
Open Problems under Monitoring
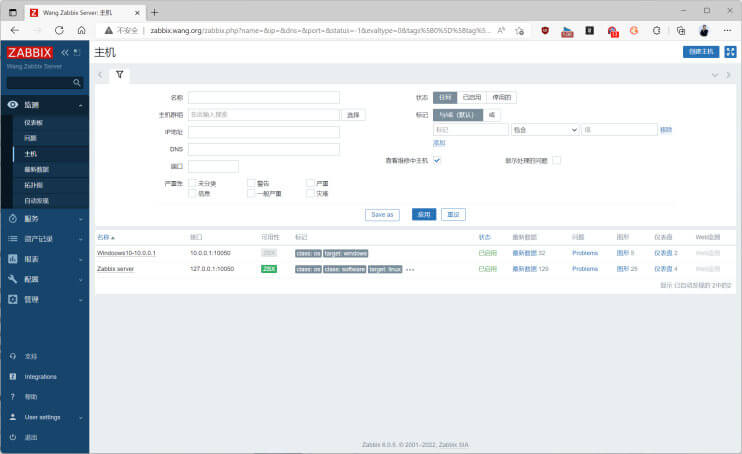(30, 138)
